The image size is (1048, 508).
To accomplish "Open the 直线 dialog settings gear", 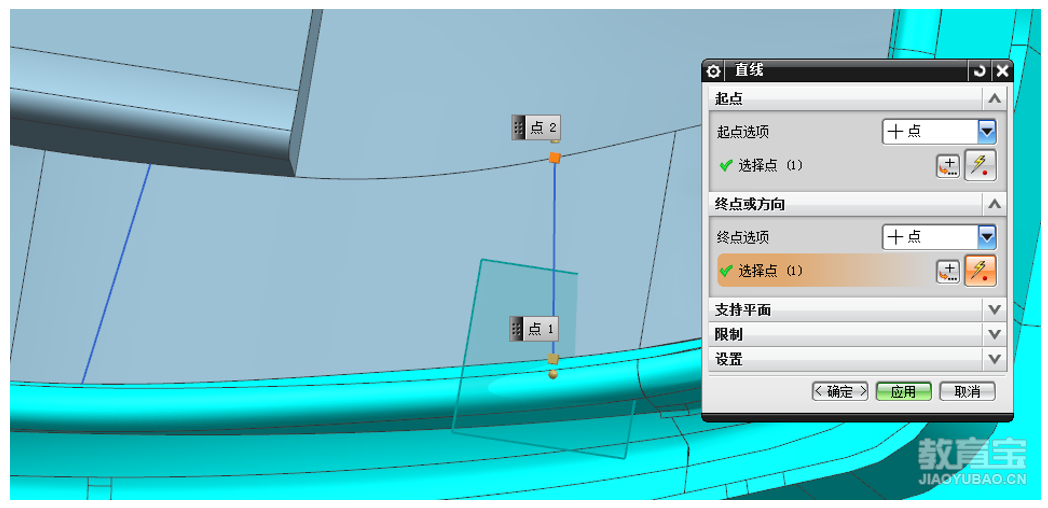I will click(714, 71).
